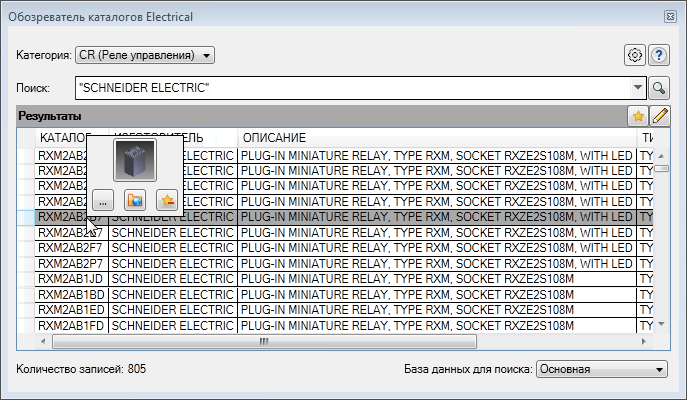Select catalog cell RXM2AB1BD
This screenshot has height=400, width=687.
tap(71, 295)
